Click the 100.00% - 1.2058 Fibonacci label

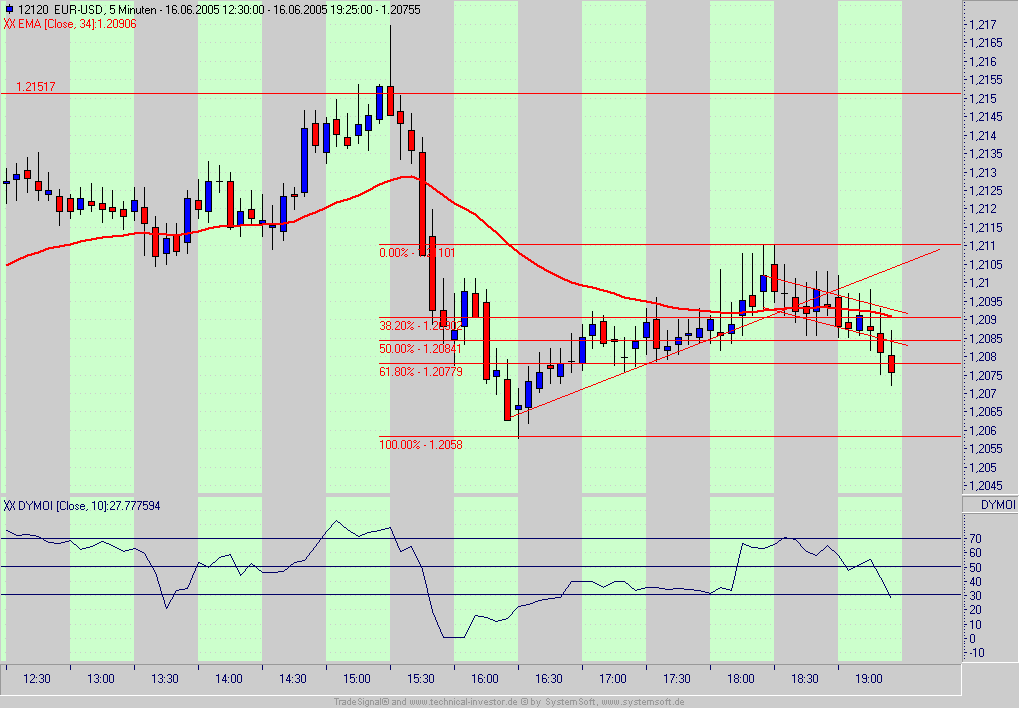pos(420,445)
